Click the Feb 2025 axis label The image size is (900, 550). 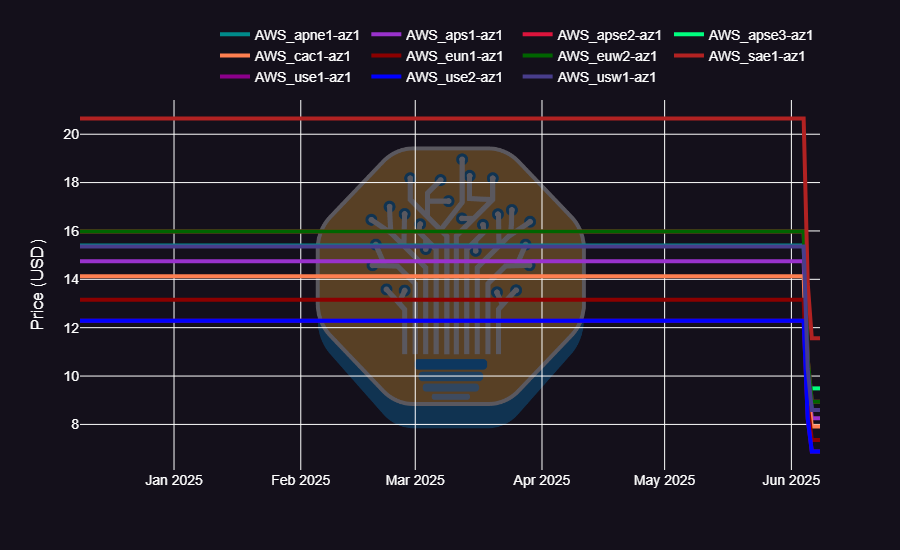[x=301, y=480]
